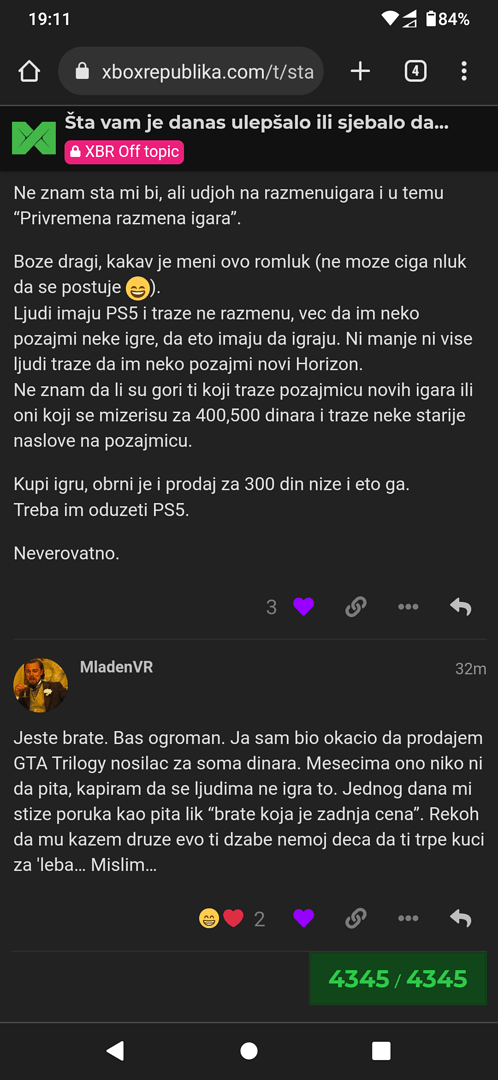This screenshot has width=498, height=1080.
Task: Tap the browser home icon
Action: tap(29, 71)
